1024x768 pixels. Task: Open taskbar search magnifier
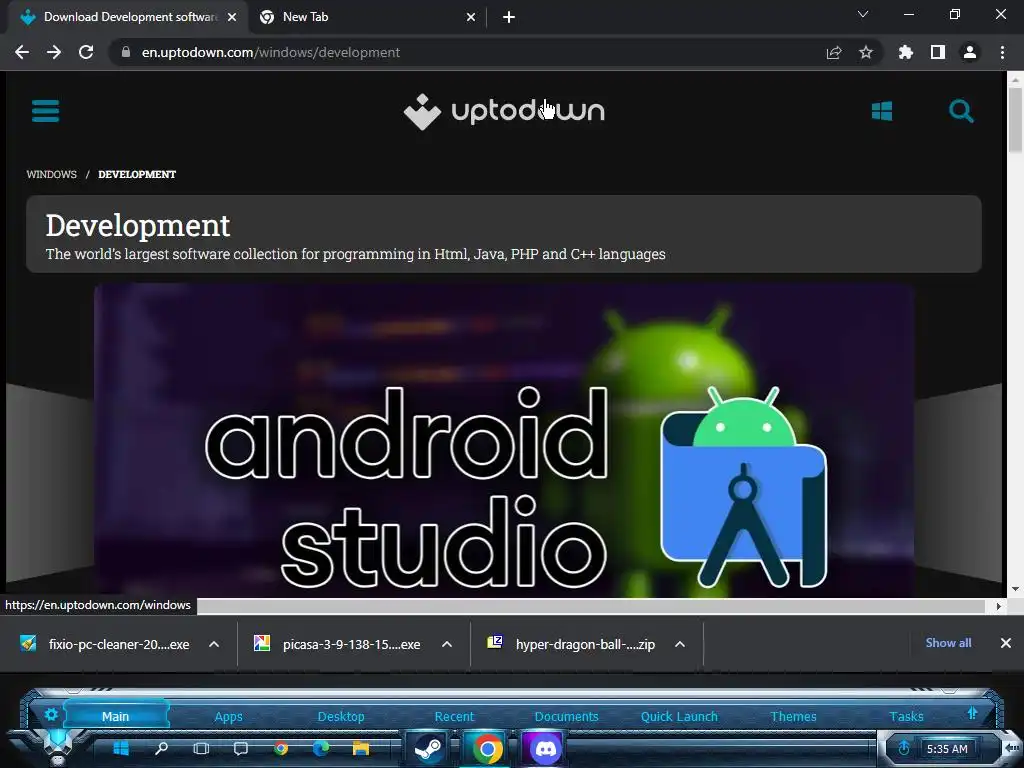coord(161,748)
